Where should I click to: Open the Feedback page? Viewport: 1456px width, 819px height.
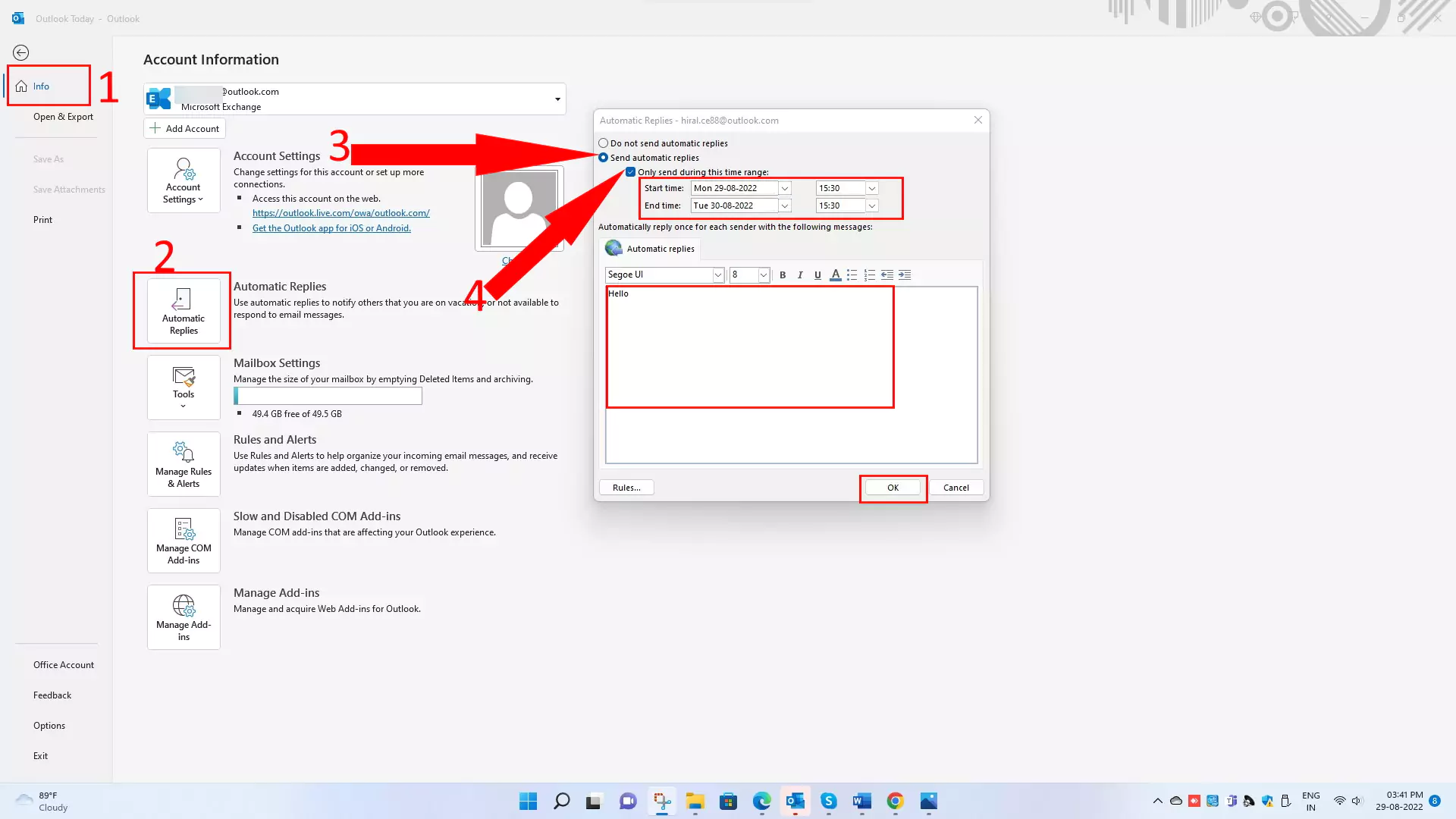tap(52, 695)
